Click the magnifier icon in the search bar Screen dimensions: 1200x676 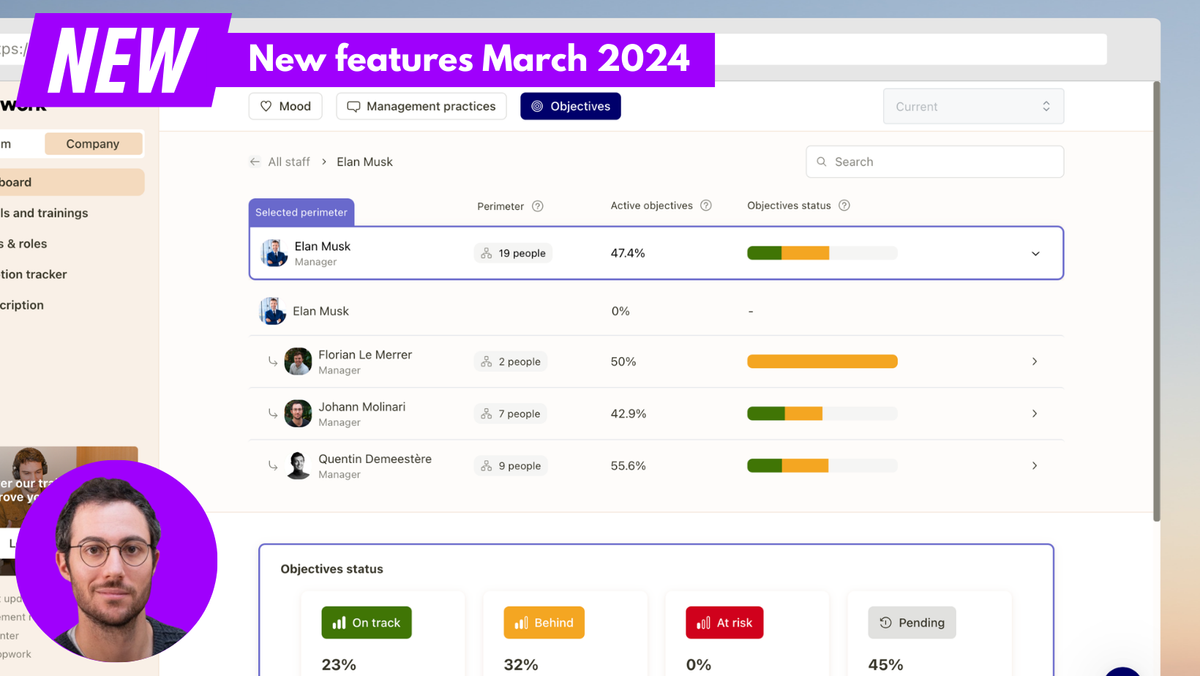[x=824, y=161]
